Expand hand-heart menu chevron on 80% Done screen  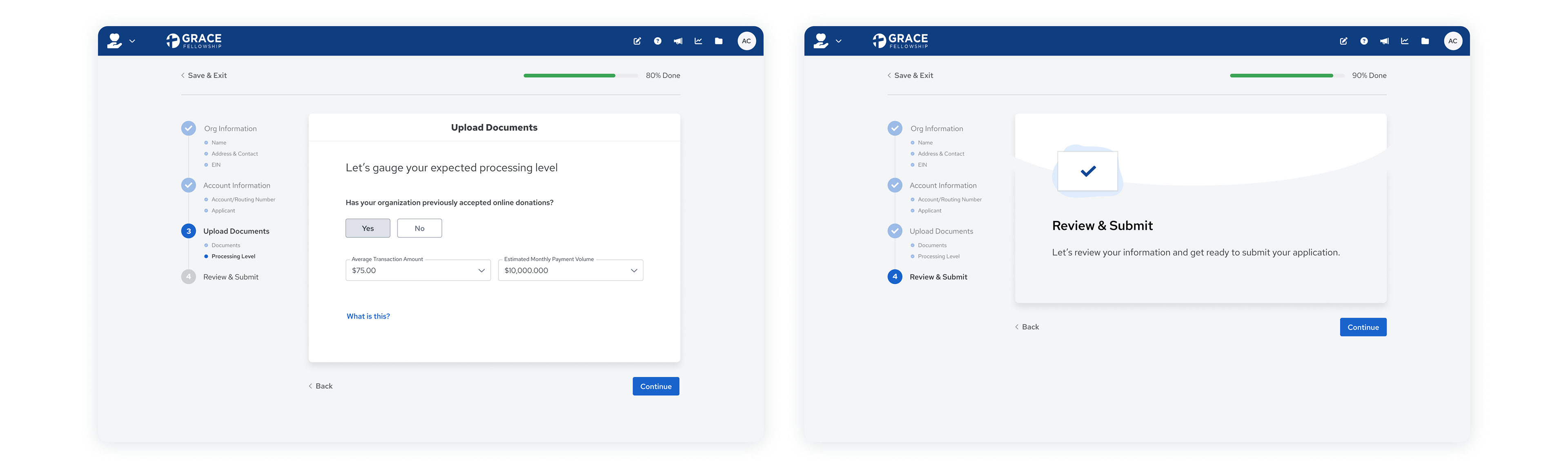tap(132, 41)
